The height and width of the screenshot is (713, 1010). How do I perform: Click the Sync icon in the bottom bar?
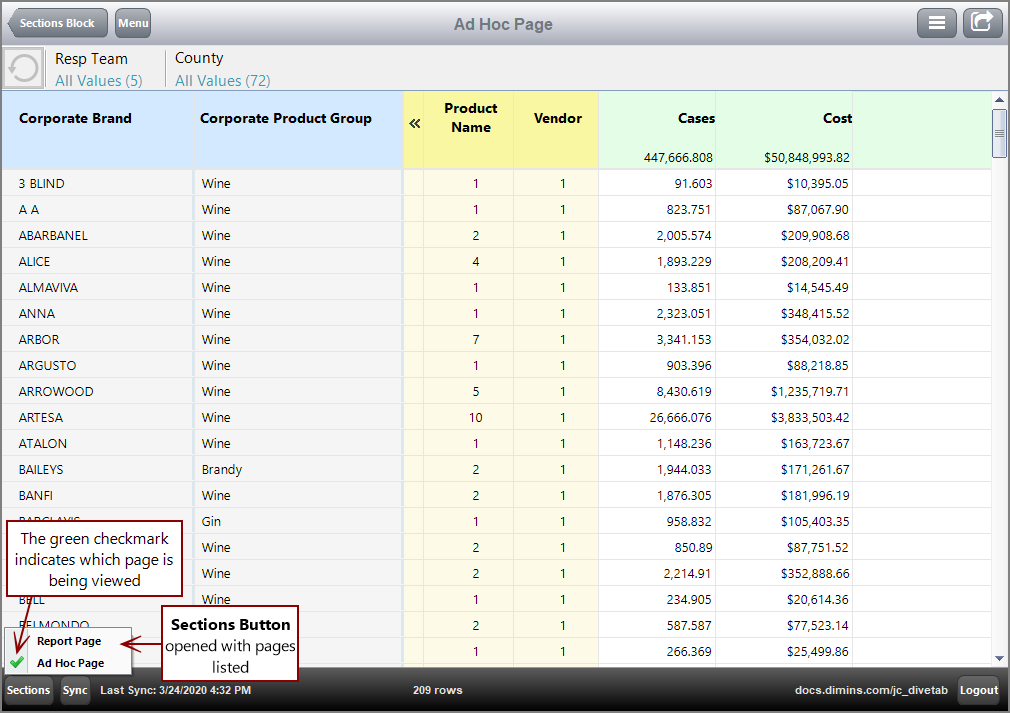point(75,690)
